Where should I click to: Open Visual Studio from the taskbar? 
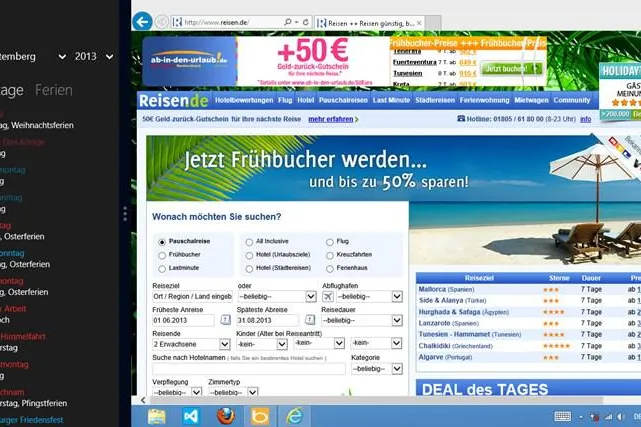click(191, 416)
